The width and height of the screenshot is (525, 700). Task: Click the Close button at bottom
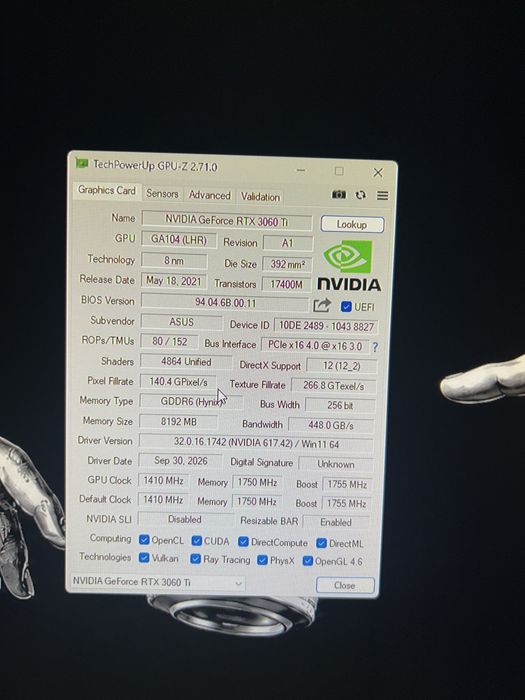coord(345,585)
